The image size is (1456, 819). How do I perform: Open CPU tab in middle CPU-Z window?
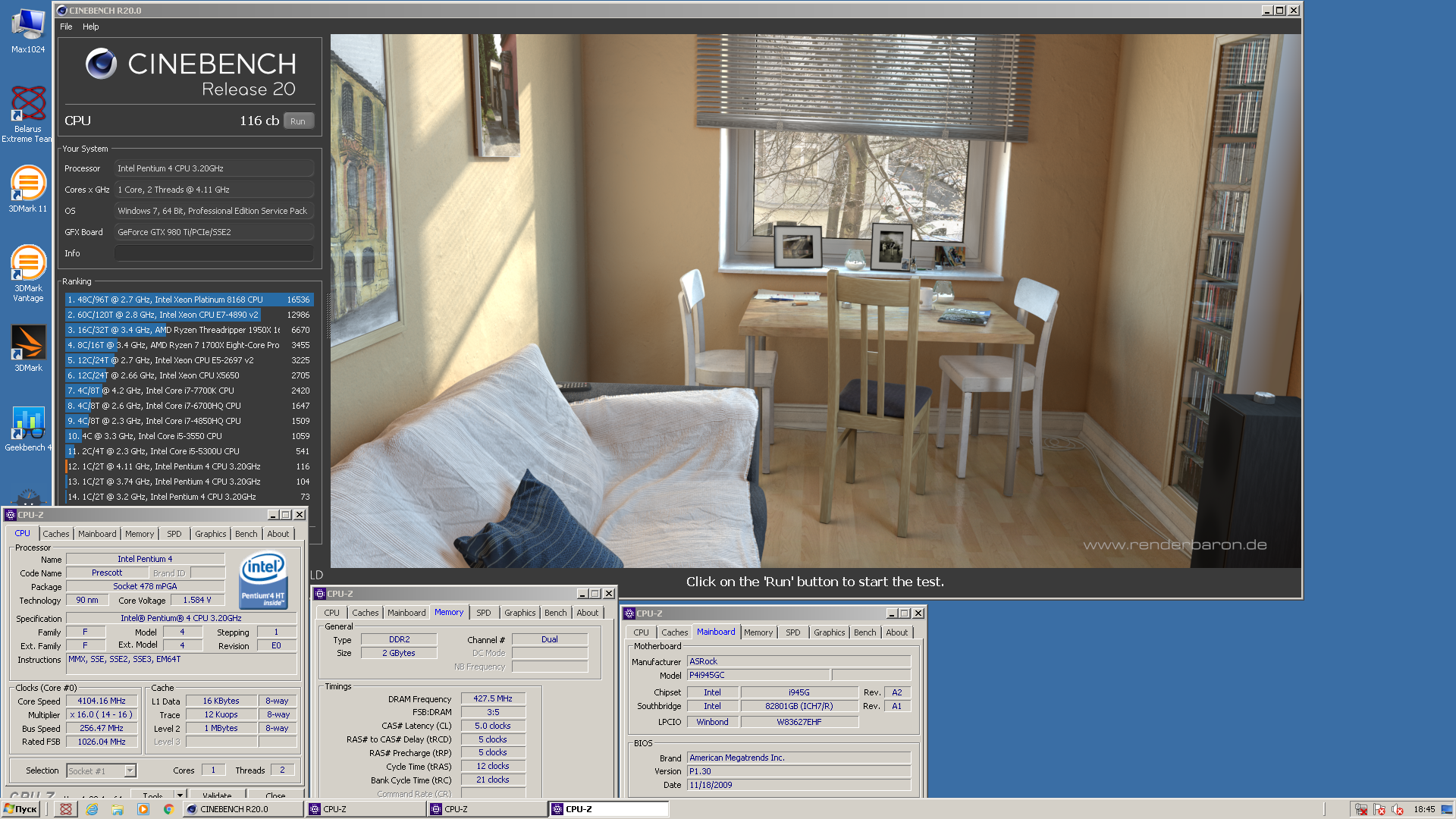click(x=331, y=613)
